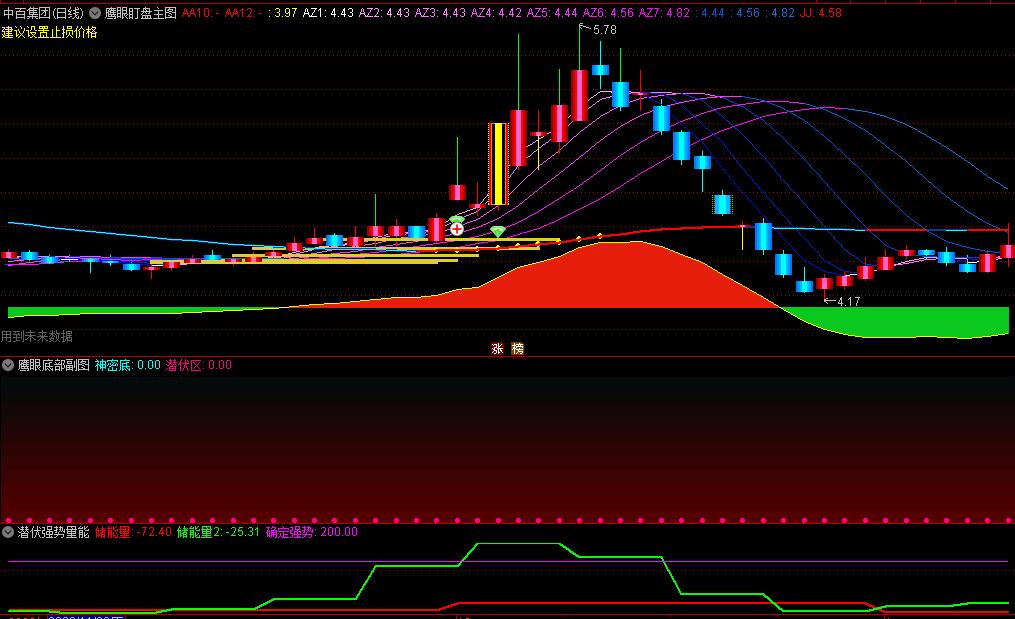Click the 神密底: 0.00 readout
1015x619 pixels.
(x=128, y=365)
